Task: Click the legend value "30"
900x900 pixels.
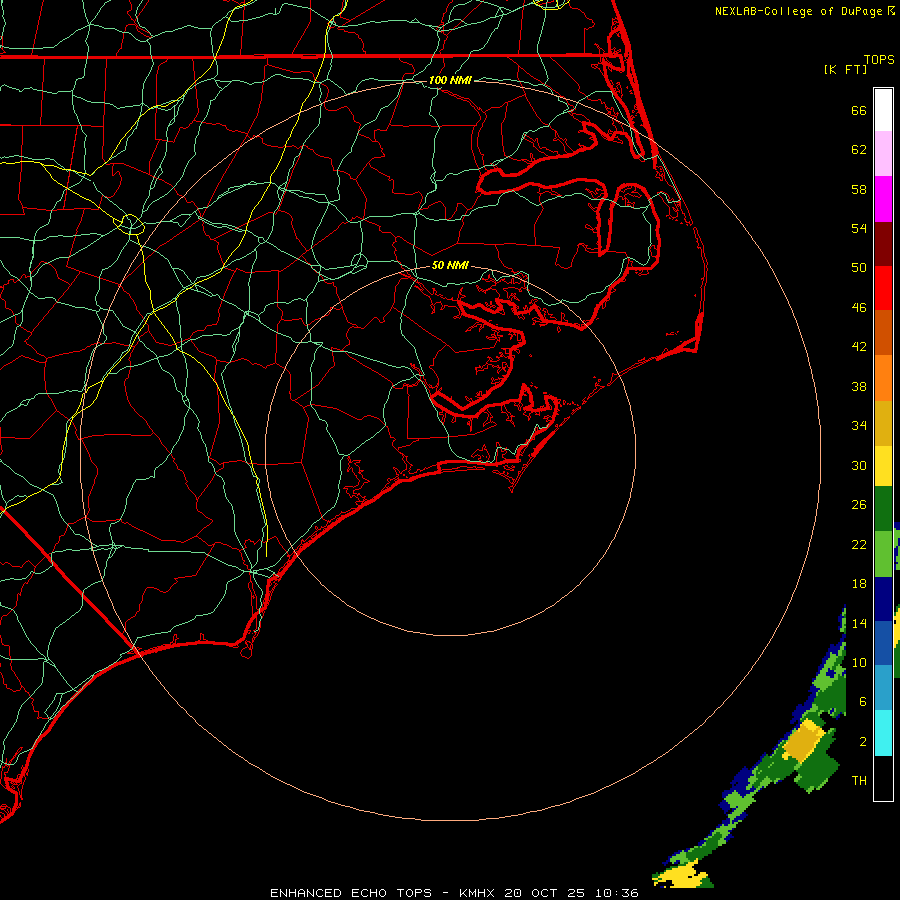Action: pyautogui.click(x=859, y=465)
